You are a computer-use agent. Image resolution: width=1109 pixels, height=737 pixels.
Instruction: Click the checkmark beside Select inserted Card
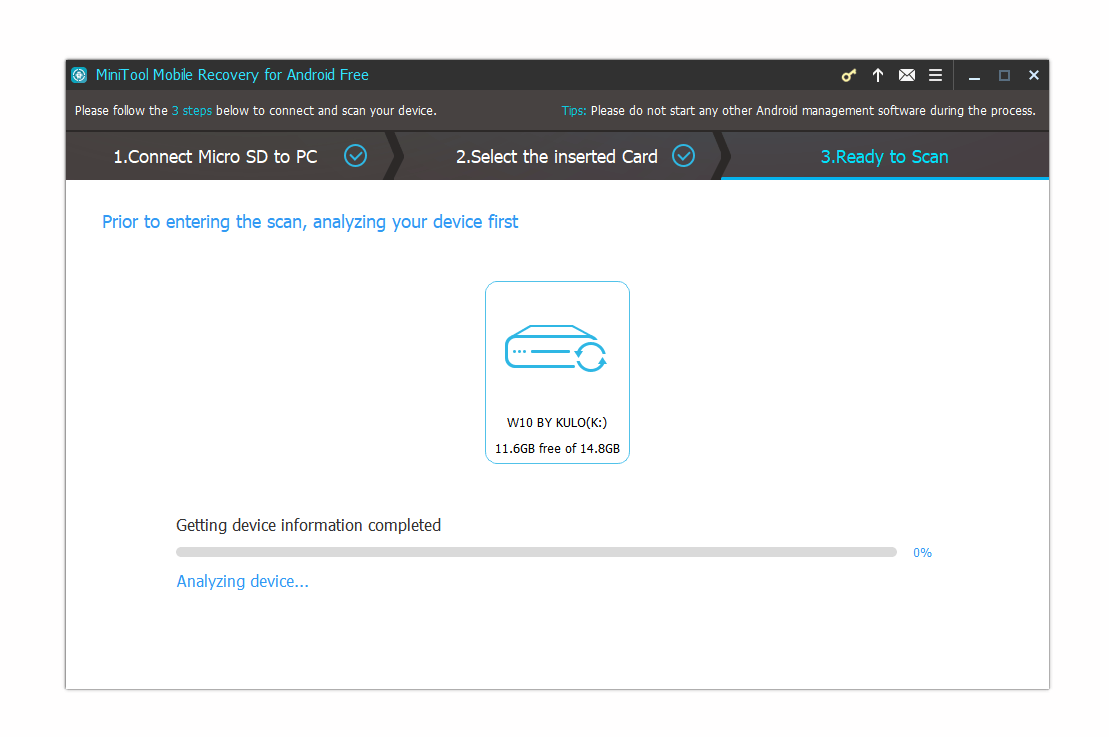click(x=683, y=156)
